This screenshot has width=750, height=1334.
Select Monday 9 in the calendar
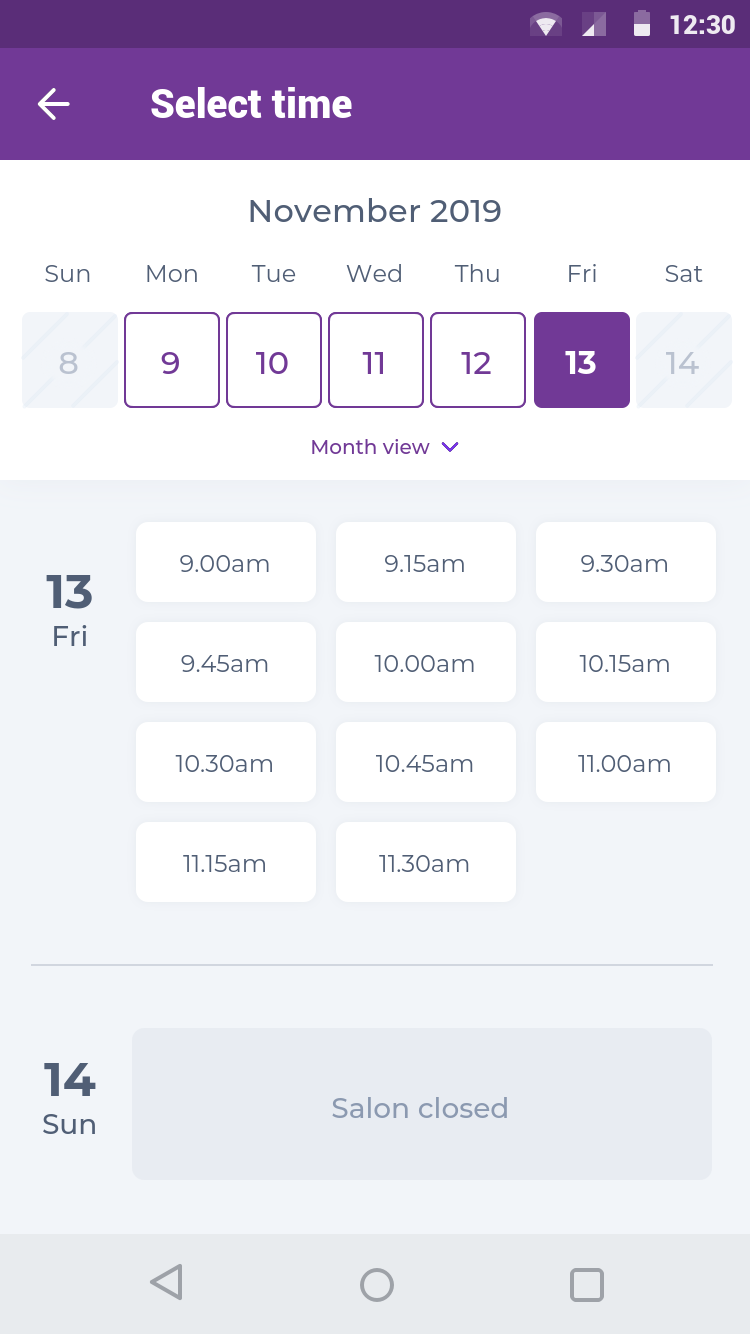pos(172,360)
